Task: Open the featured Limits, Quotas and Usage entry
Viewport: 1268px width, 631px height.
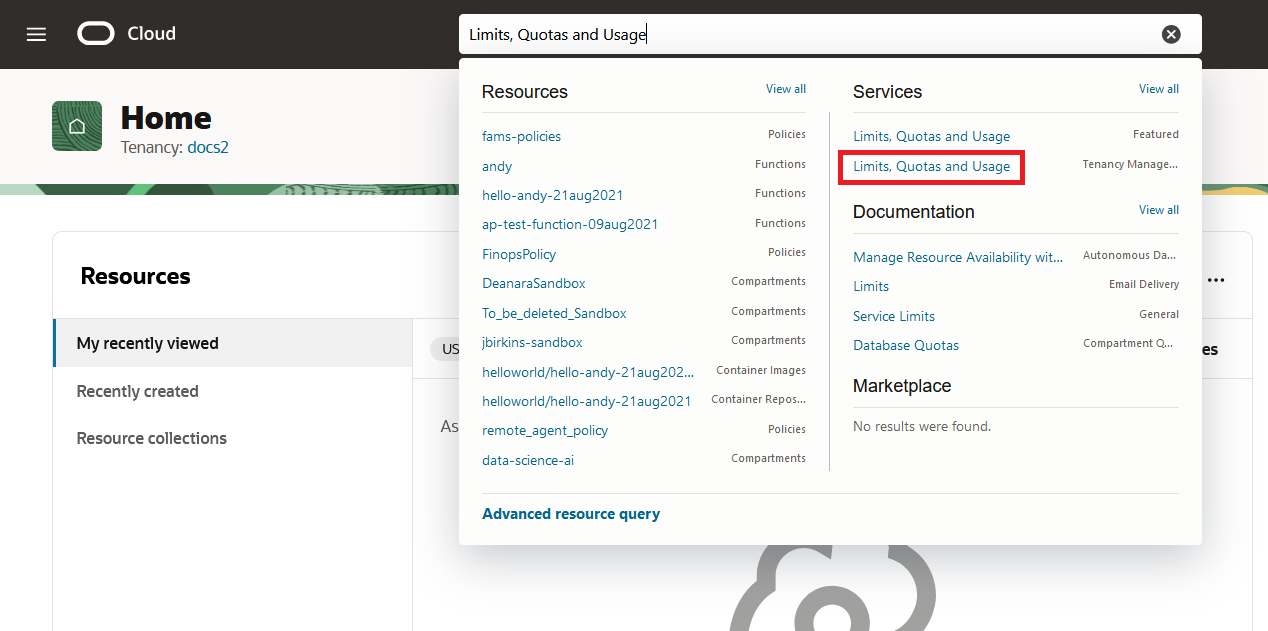Action: coord(931,135)
